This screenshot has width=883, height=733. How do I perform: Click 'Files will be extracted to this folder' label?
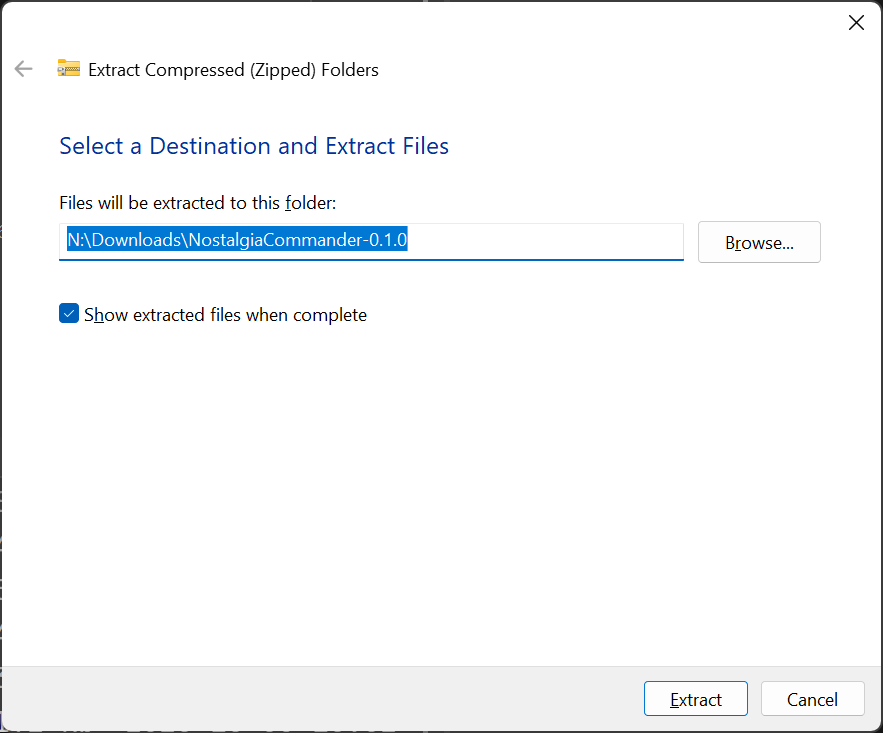(x=198, y=203)
